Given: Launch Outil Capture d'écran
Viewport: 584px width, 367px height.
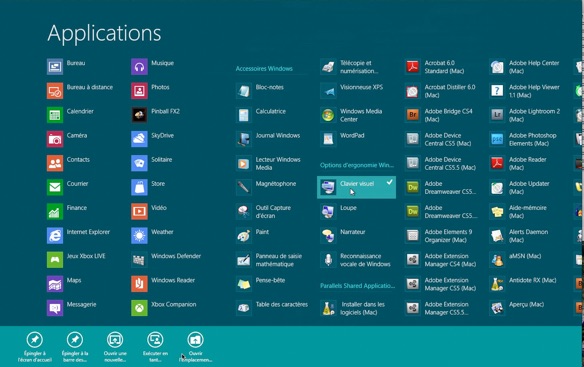Looking at the screenshot, I should point(263,212).
